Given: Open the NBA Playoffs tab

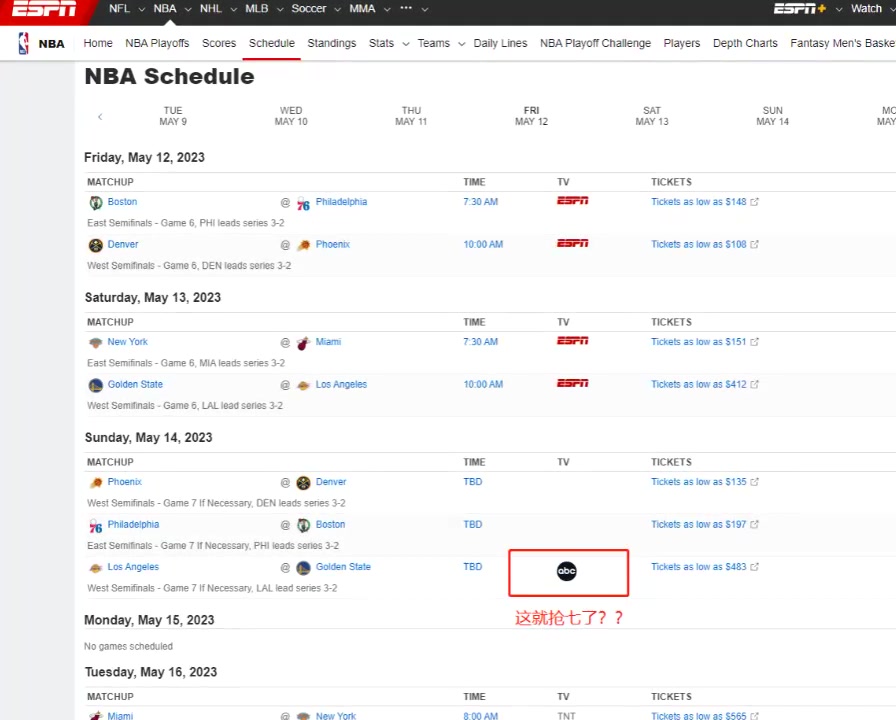Looking at the screenshot, I should click(157, 43).
